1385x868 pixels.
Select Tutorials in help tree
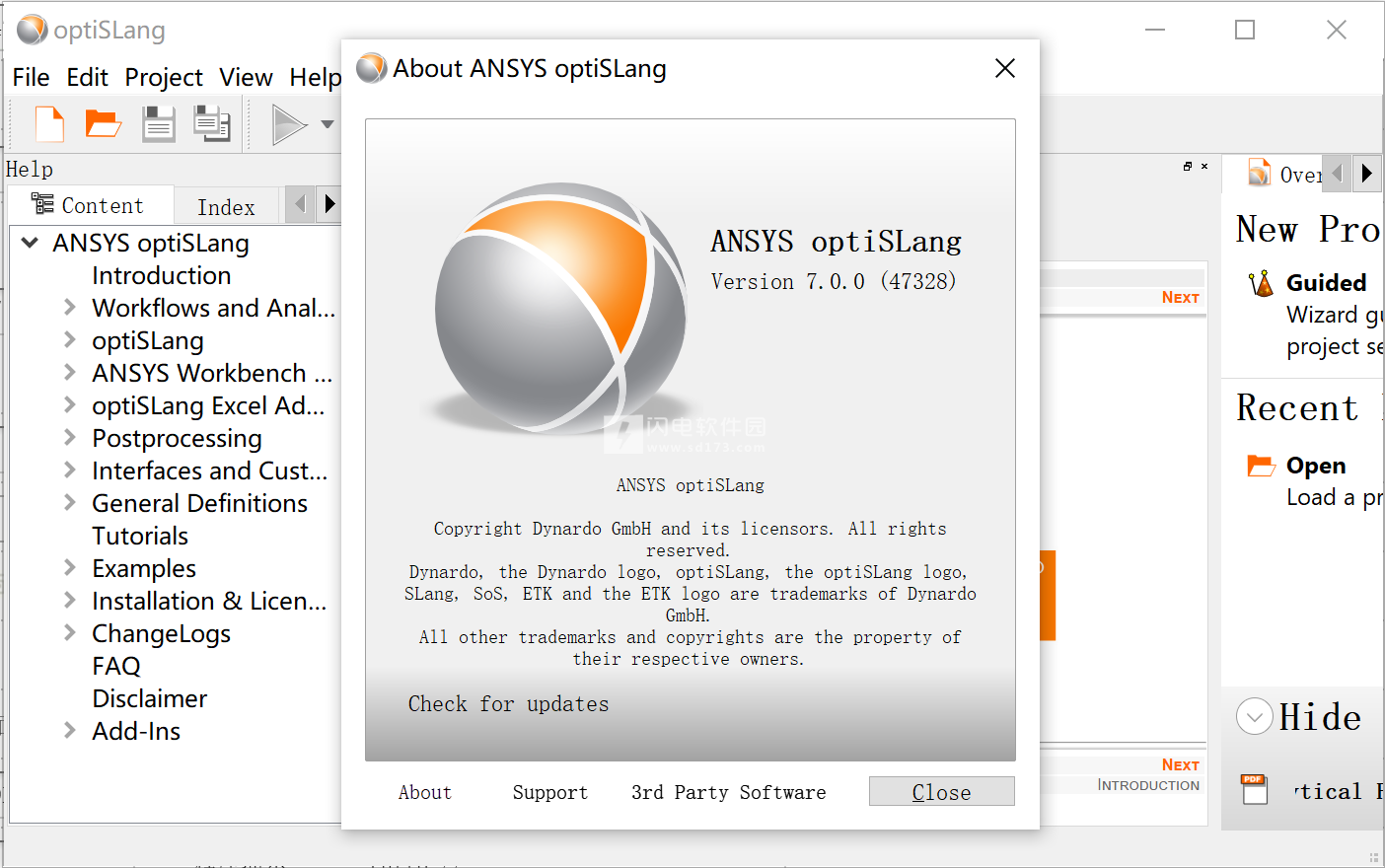(140, 536)
